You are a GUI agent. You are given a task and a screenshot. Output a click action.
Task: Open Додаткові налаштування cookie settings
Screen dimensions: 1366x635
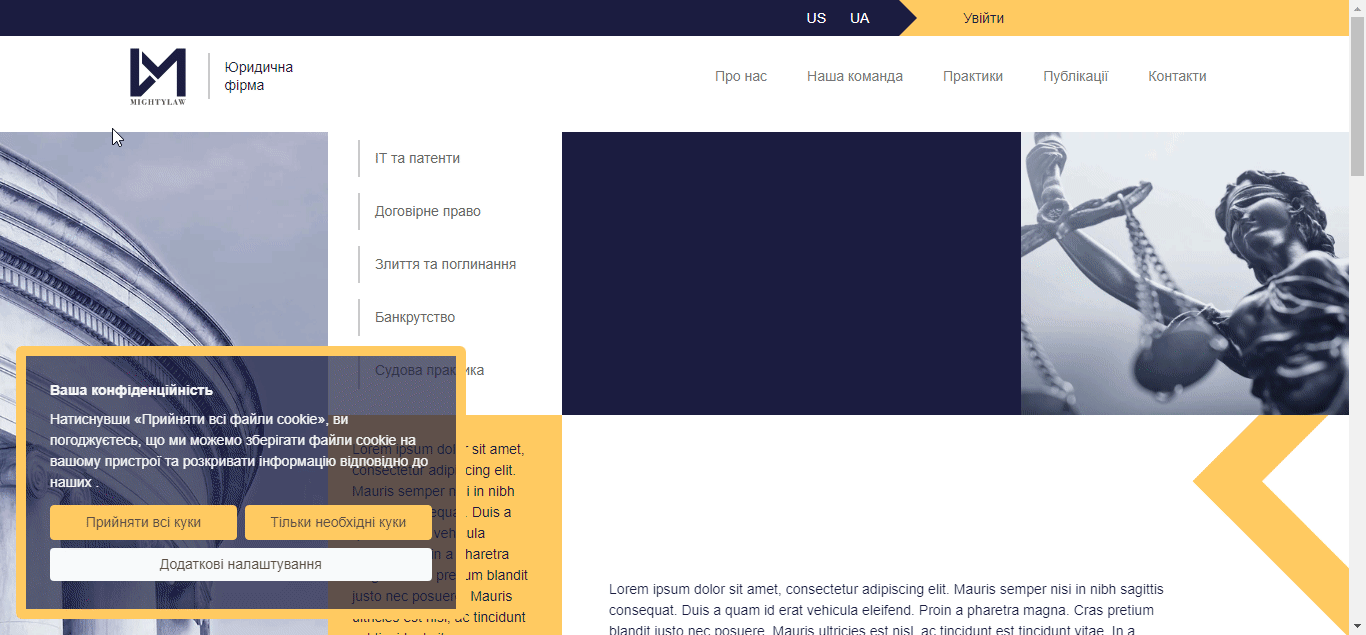[241, 564]
